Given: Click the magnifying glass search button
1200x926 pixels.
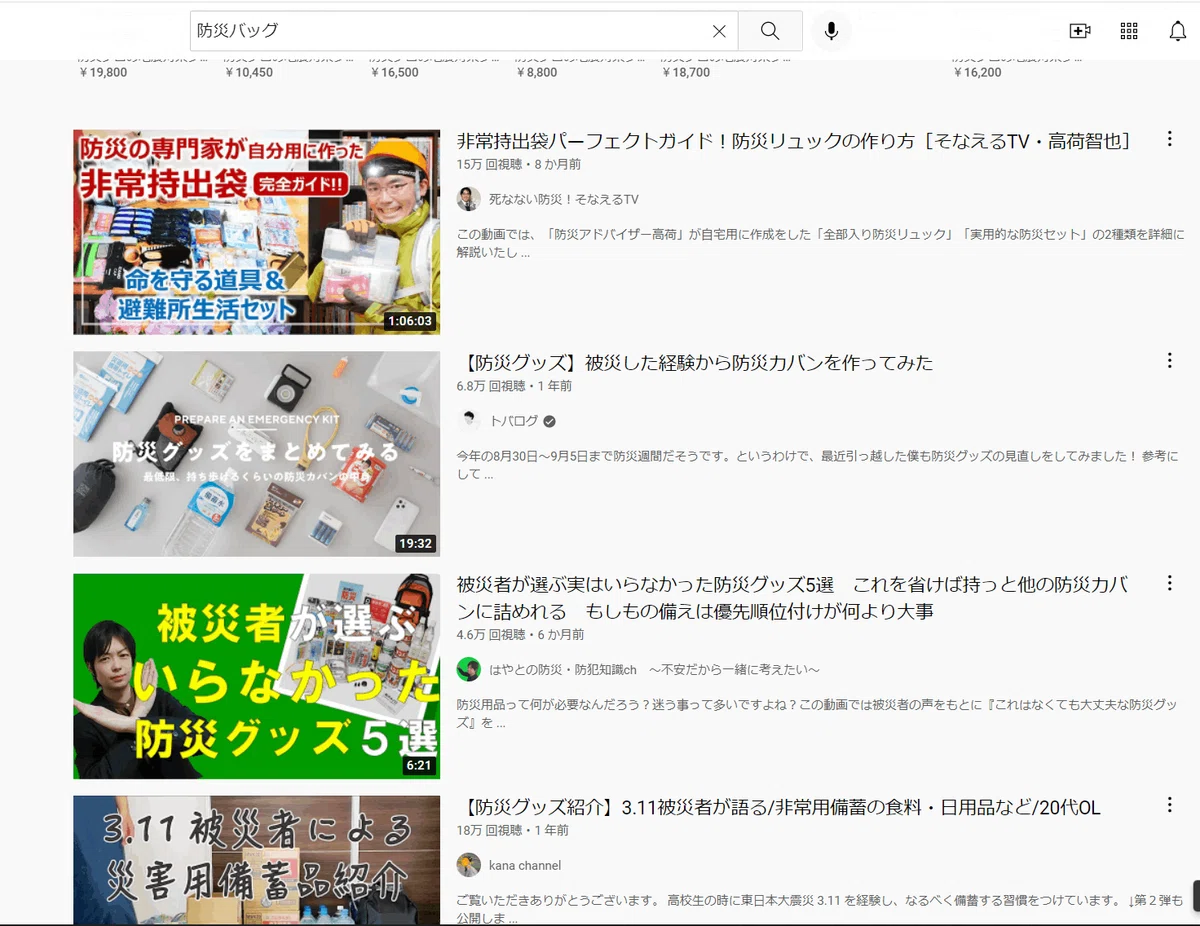Looking at the screenshot, I should coord(770,31).
